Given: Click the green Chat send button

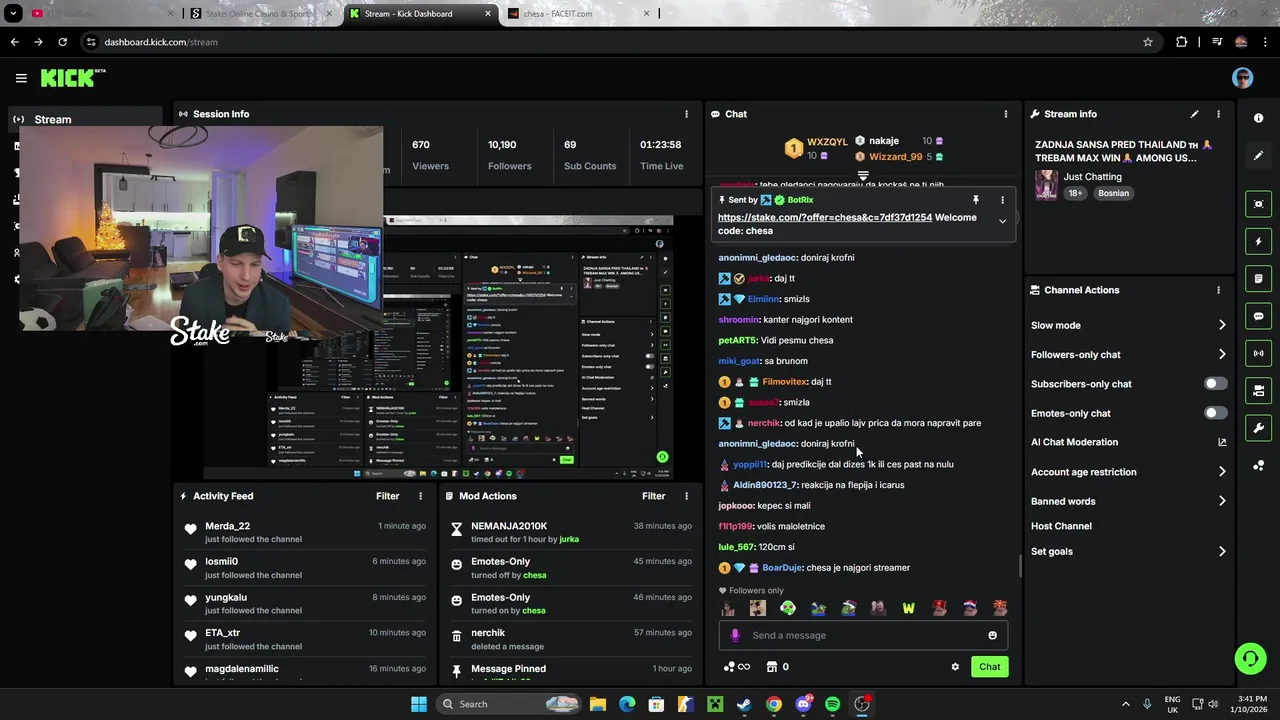Looking at the screenshot, I should pyautogui.click(x=989, y=667).
